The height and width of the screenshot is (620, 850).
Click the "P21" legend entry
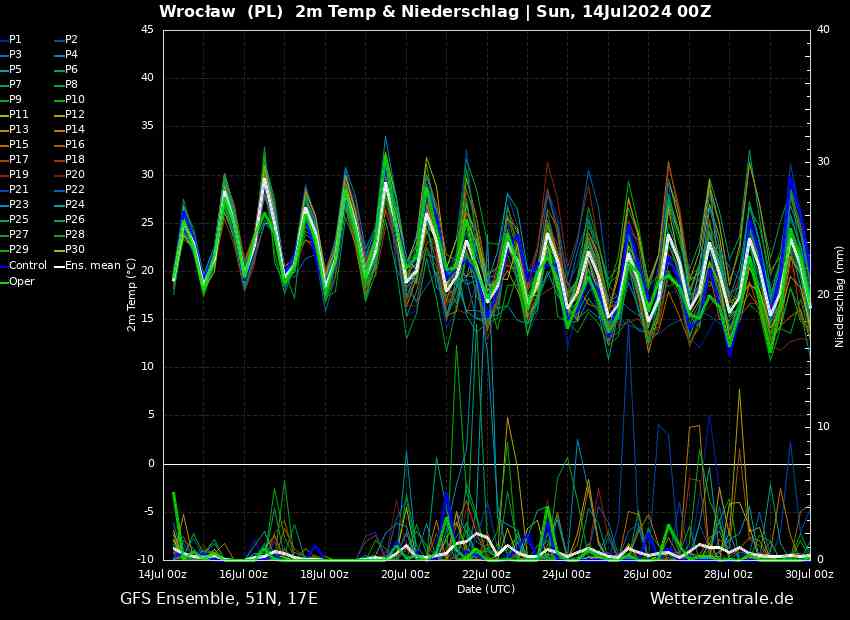click(x=18, y=189)
